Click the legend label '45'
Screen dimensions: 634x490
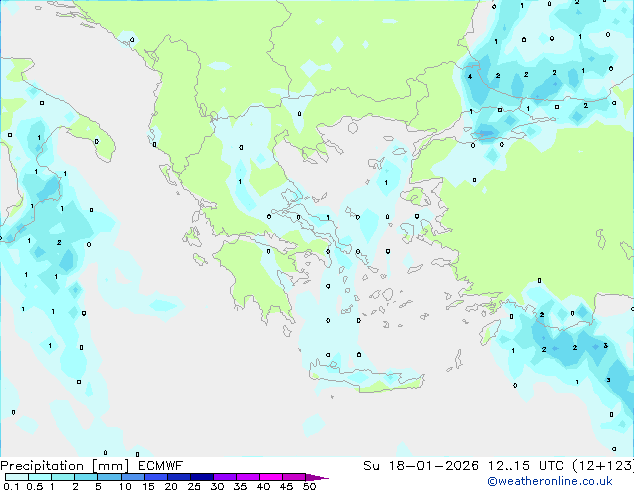point(286,486)
